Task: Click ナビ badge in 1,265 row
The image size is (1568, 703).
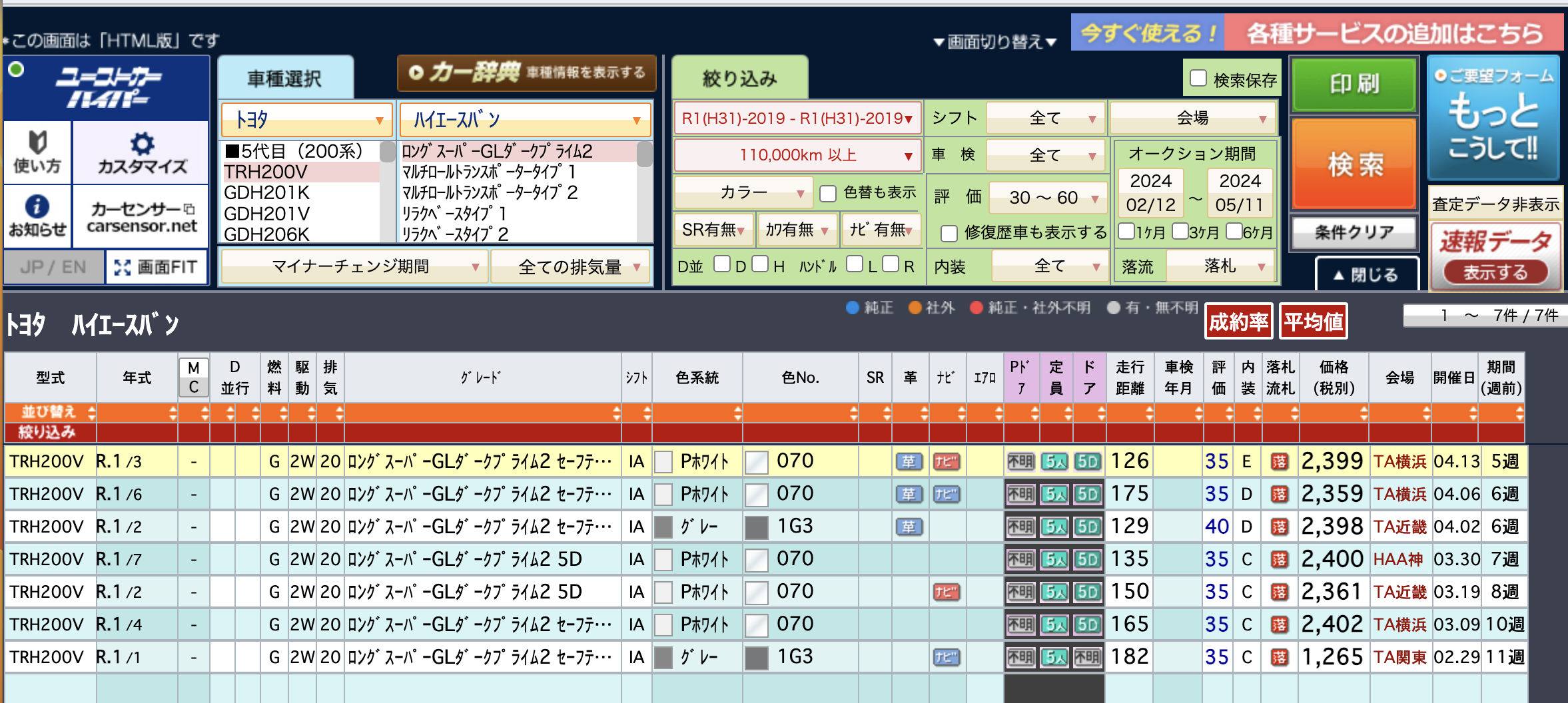Action: tap(947, 657)
